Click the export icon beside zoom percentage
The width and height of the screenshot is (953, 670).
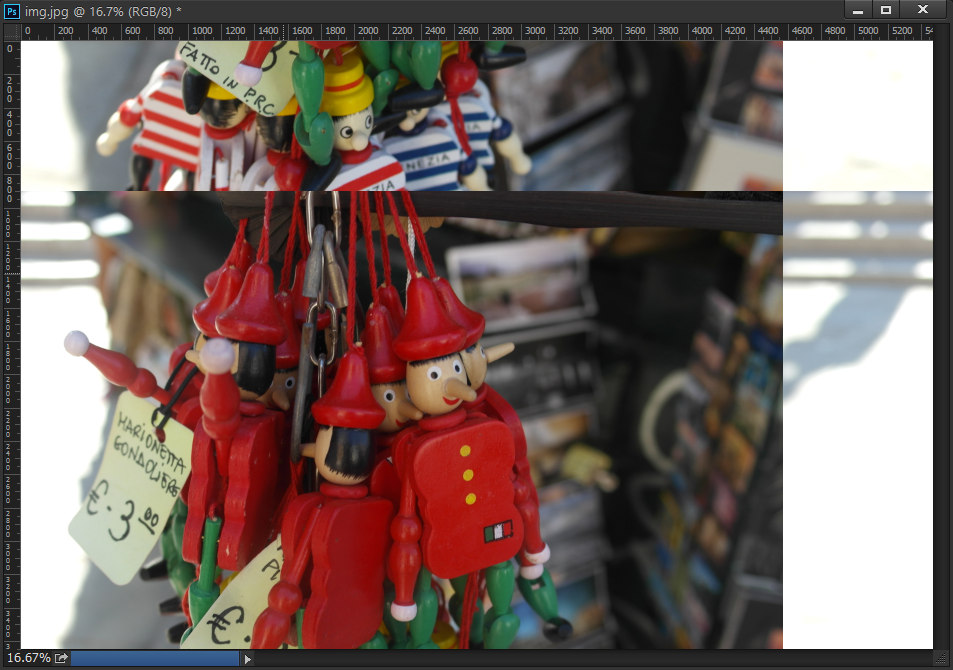click(x=62, y=658)
